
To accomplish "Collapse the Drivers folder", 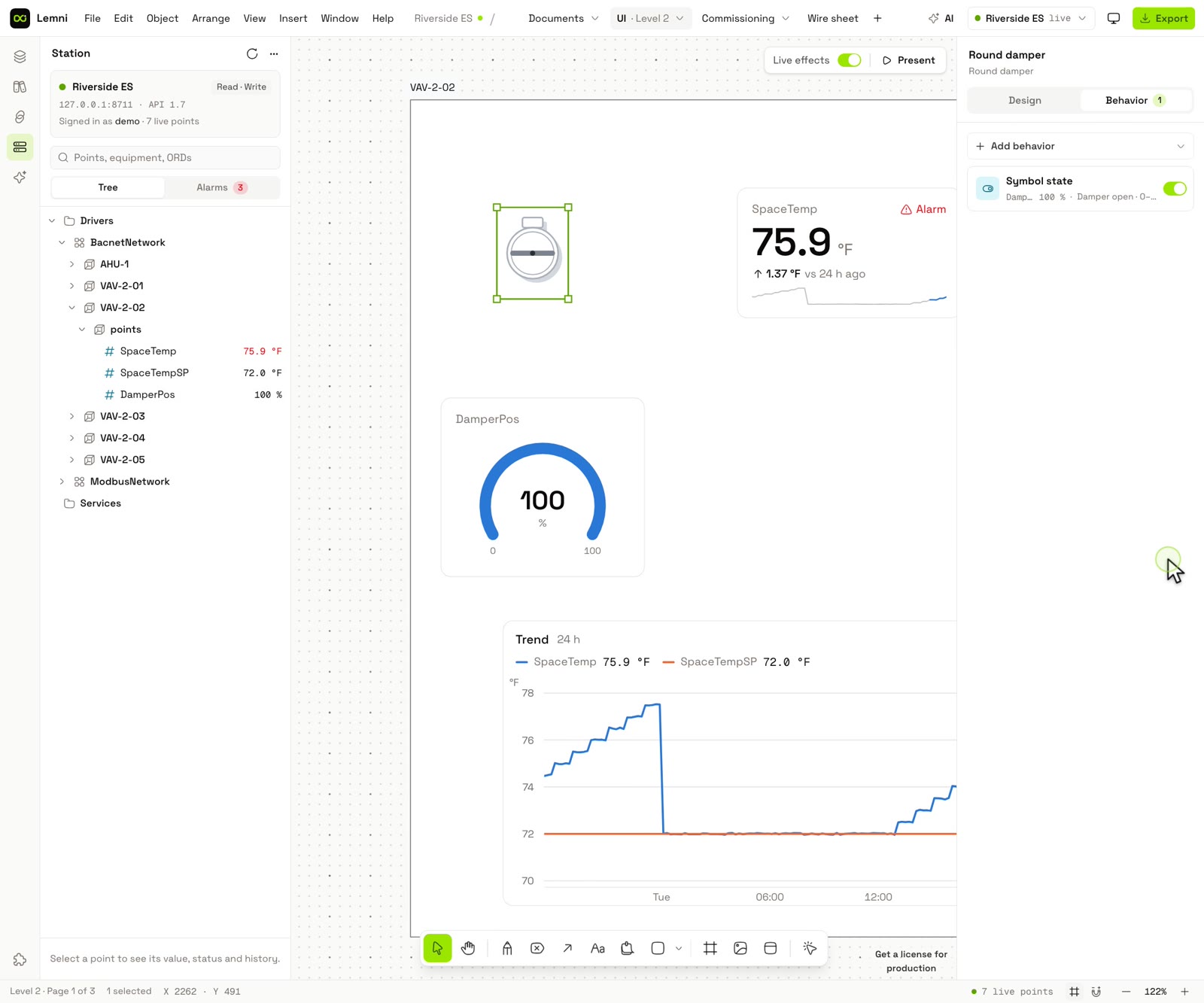I will coord(52,220).
